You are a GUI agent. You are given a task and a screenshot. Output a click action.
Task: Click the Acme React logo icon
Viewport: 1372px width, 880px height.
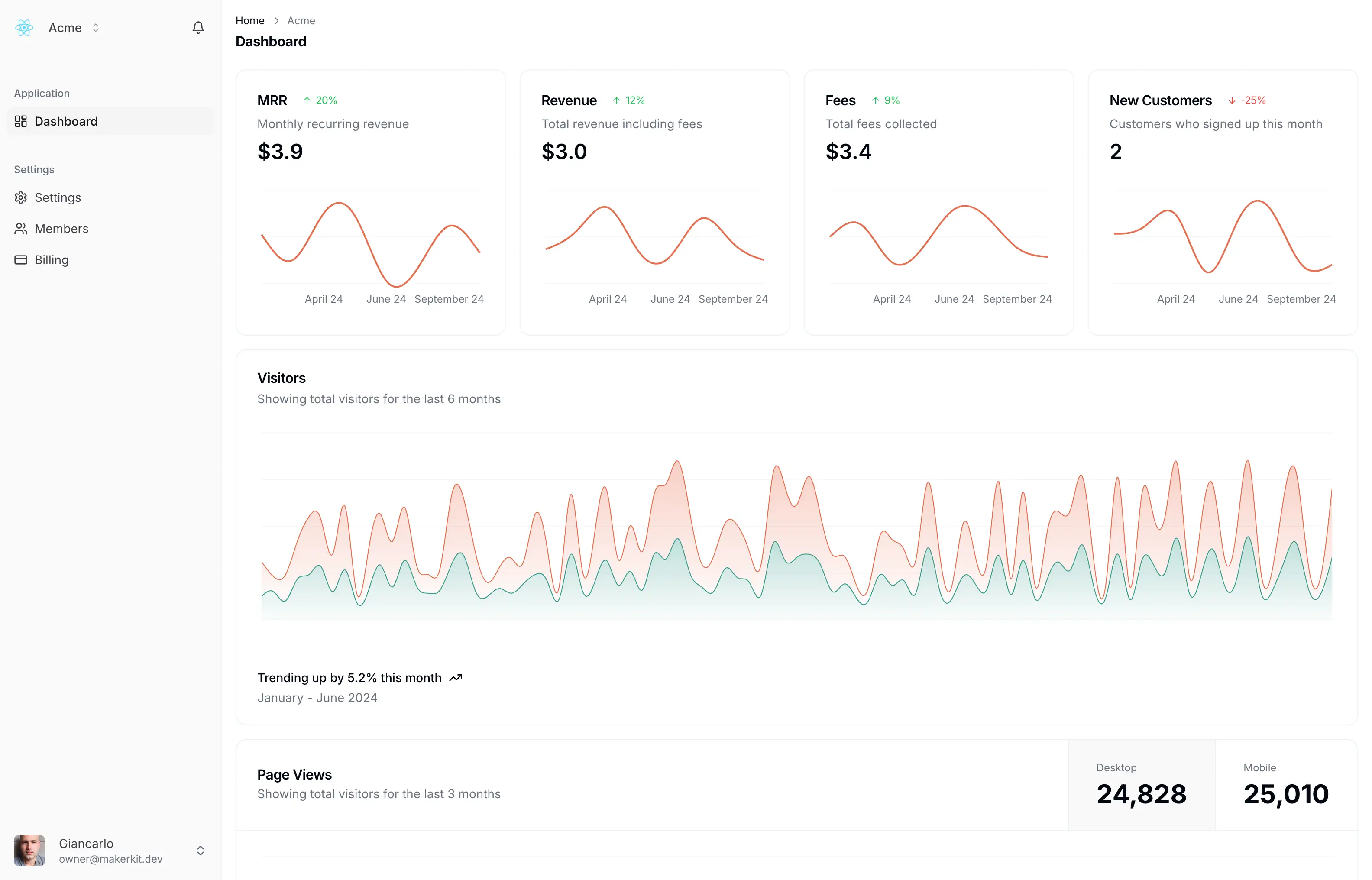point(24,27)
